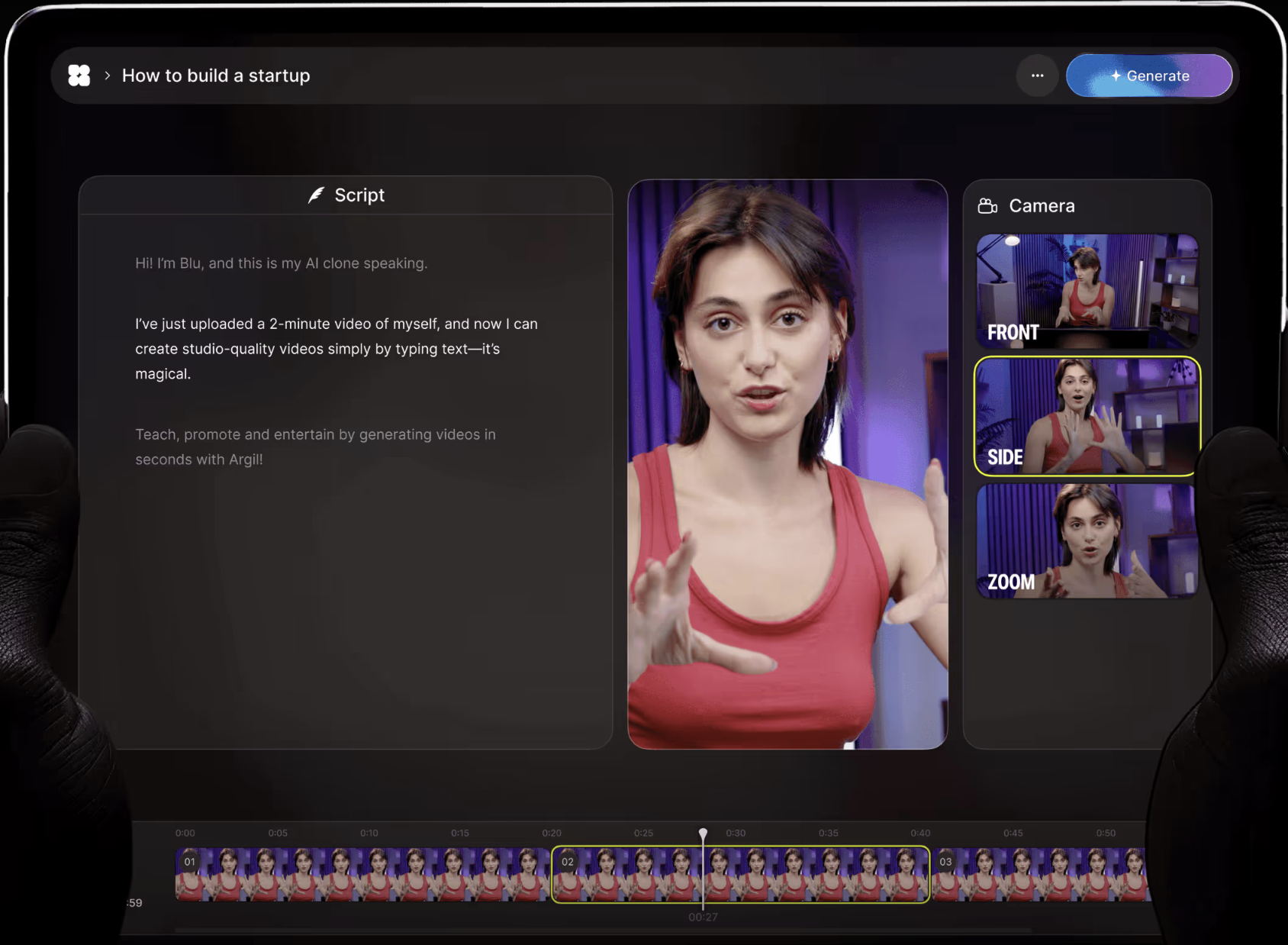Click the Script panel header tab
Viewport: 1288px width, 945px height.
tap(346, 195)
